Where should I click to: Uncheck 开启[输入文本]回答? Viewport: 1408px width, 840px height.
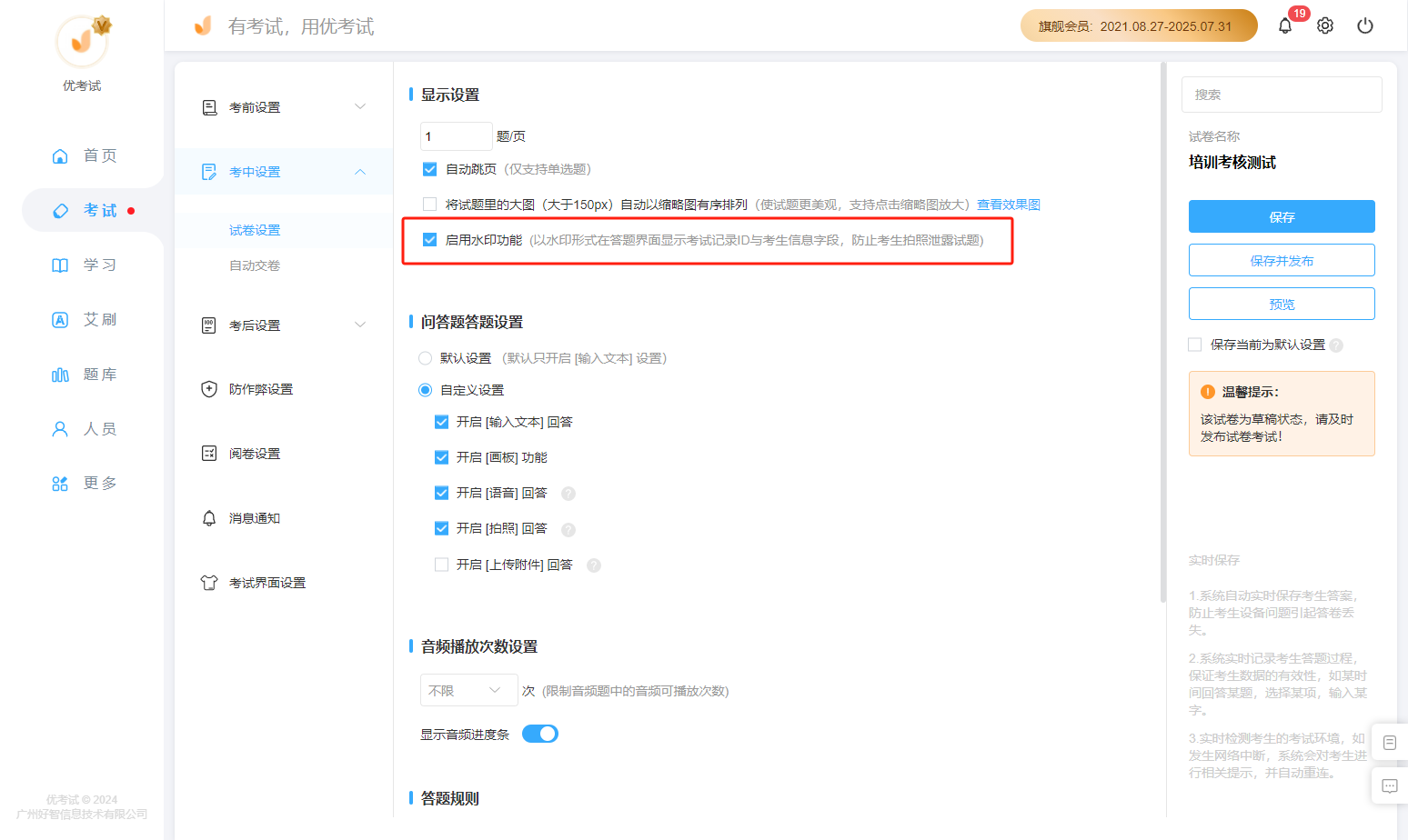click(442, 422)
